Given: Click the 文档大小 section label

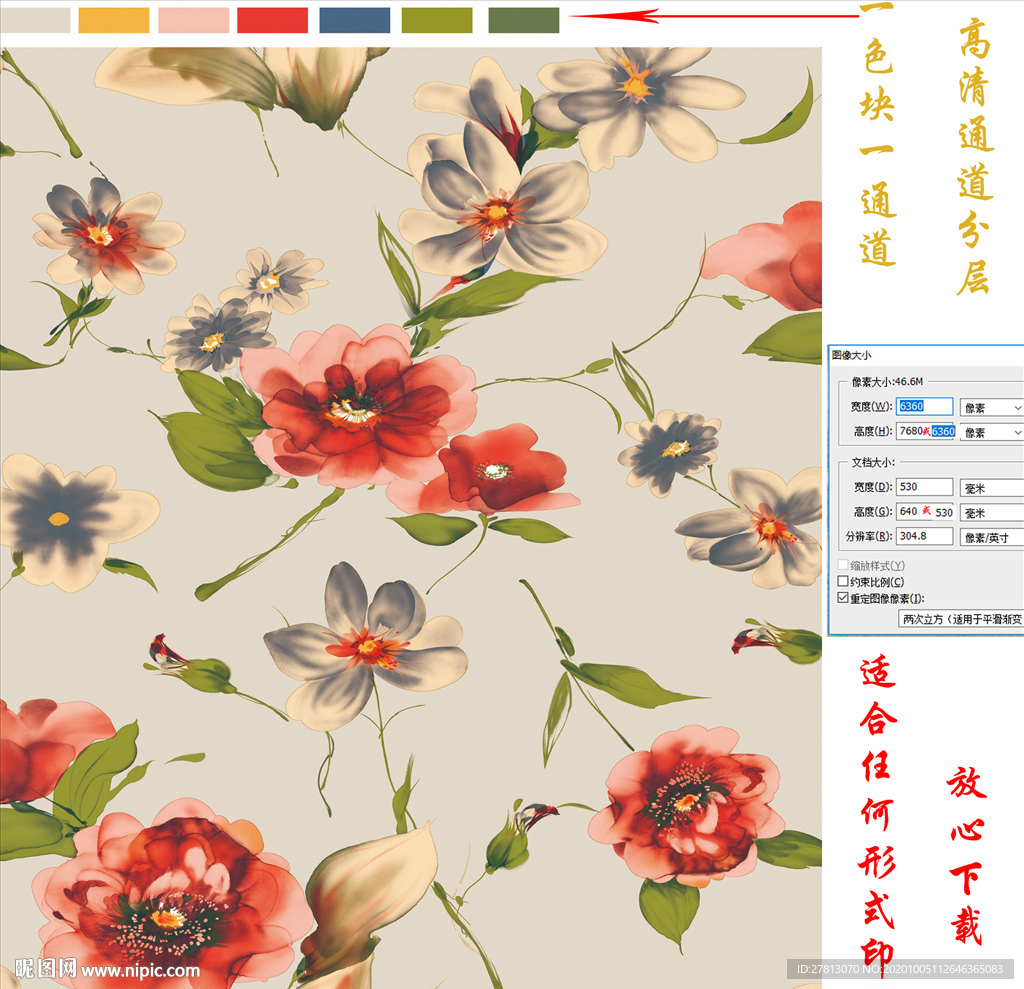Looking at the screenshot, I should point(873,462).
